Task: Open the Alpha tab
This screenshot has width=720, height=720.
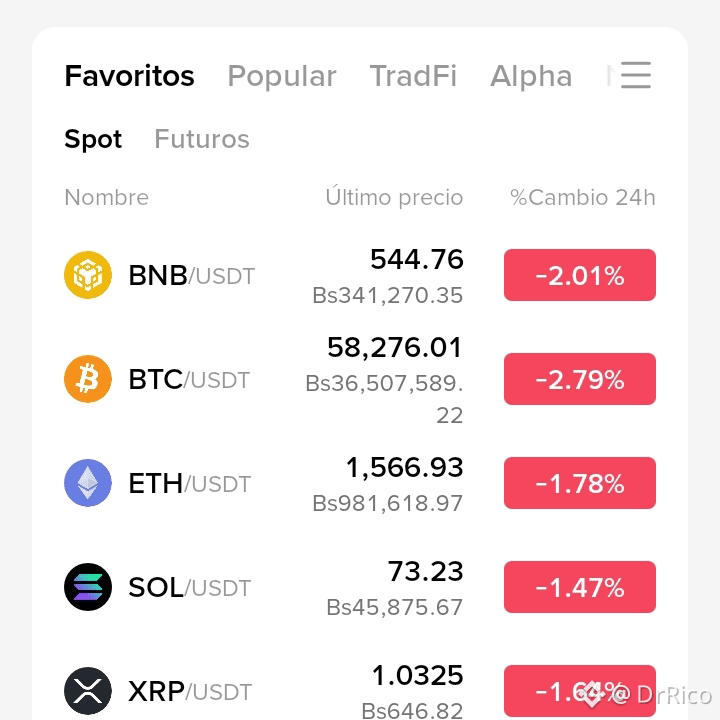Action: coord(531,76)
